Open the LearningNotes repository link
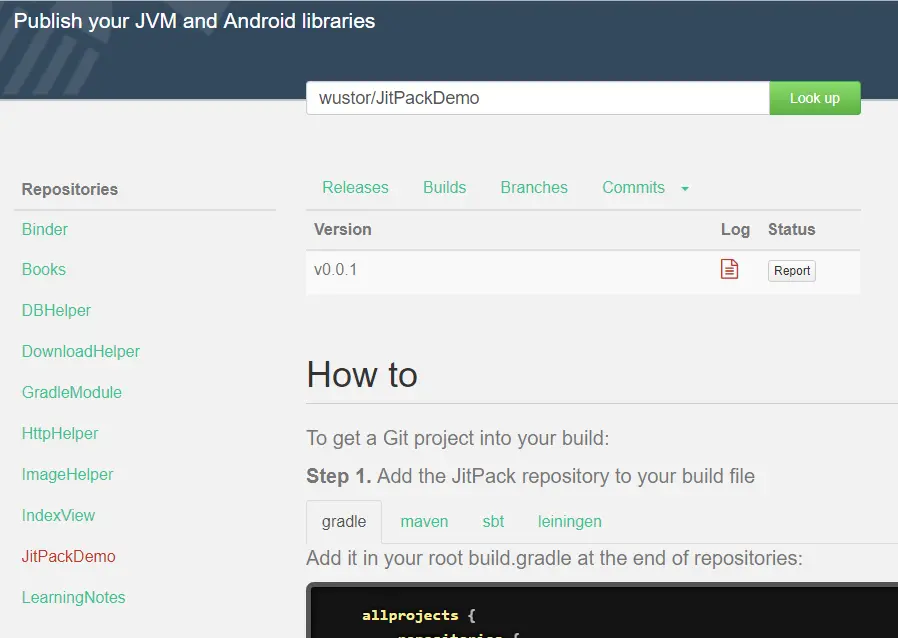This screenshot has height=638, width=898. (73, 597)
